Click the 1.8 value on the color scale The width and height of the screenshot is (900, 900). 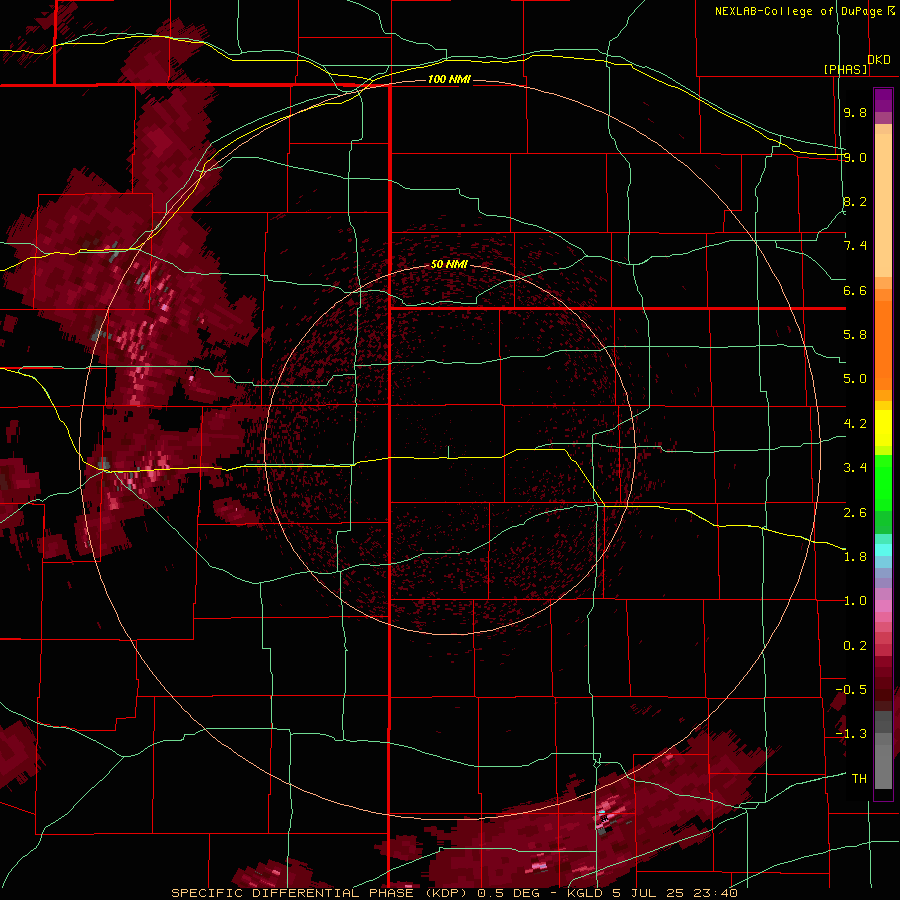(855, 557)
